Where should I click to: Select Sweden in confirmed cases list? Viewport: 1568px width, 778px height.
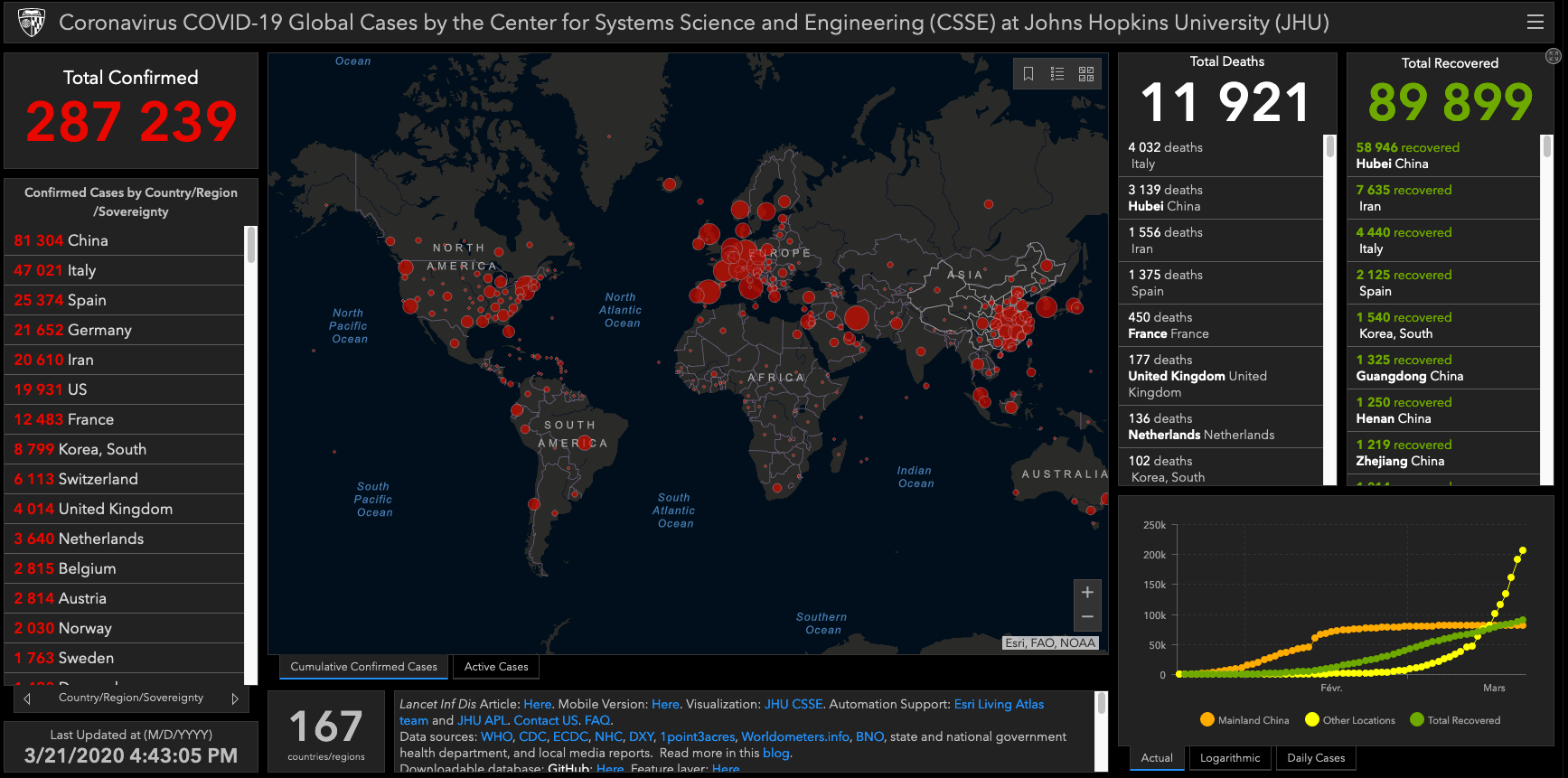click(125, 658)
